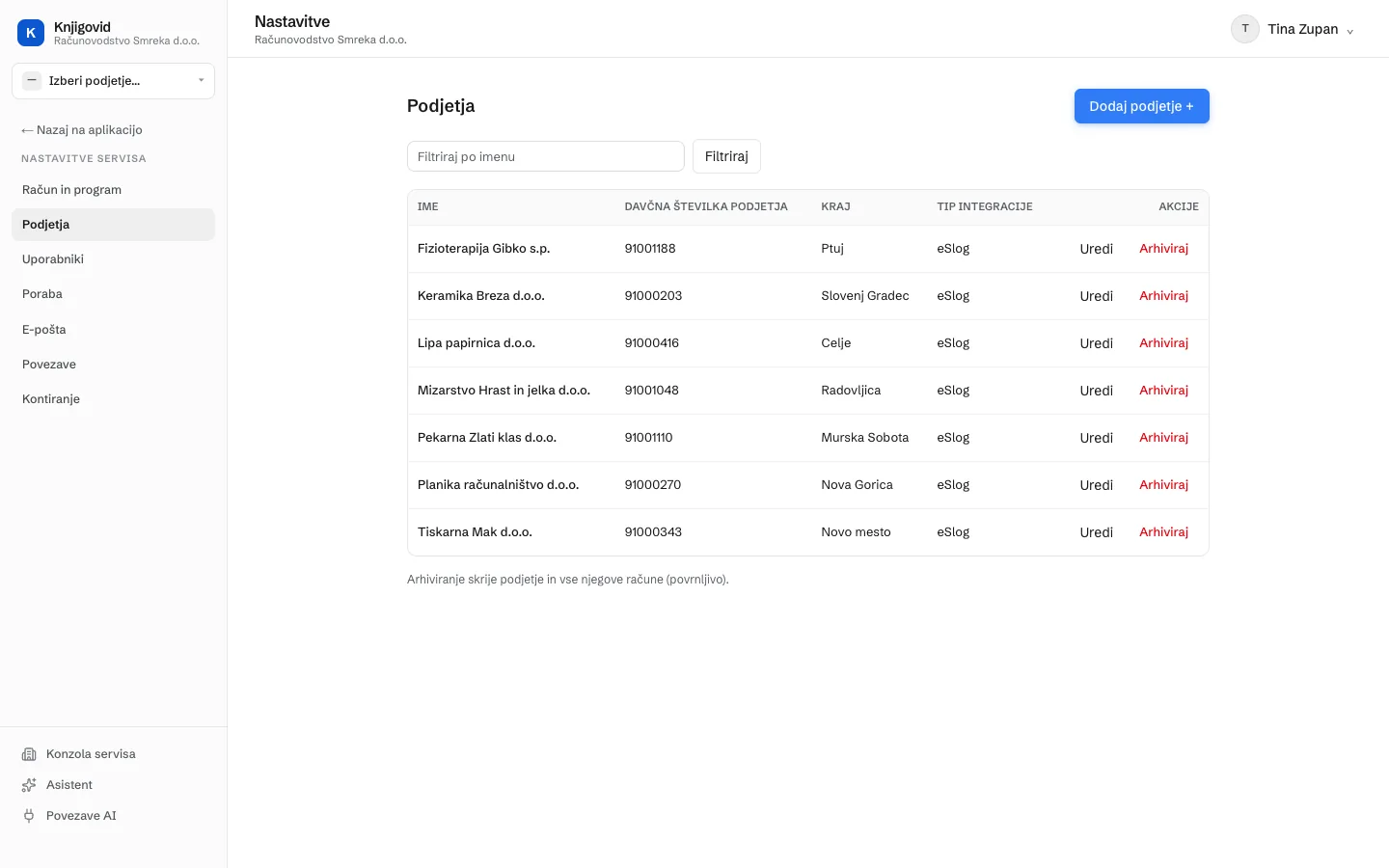Select Podjetja in the sidebar
The height and width of the screenshot is (868, 1389).
tap(113, 225)
